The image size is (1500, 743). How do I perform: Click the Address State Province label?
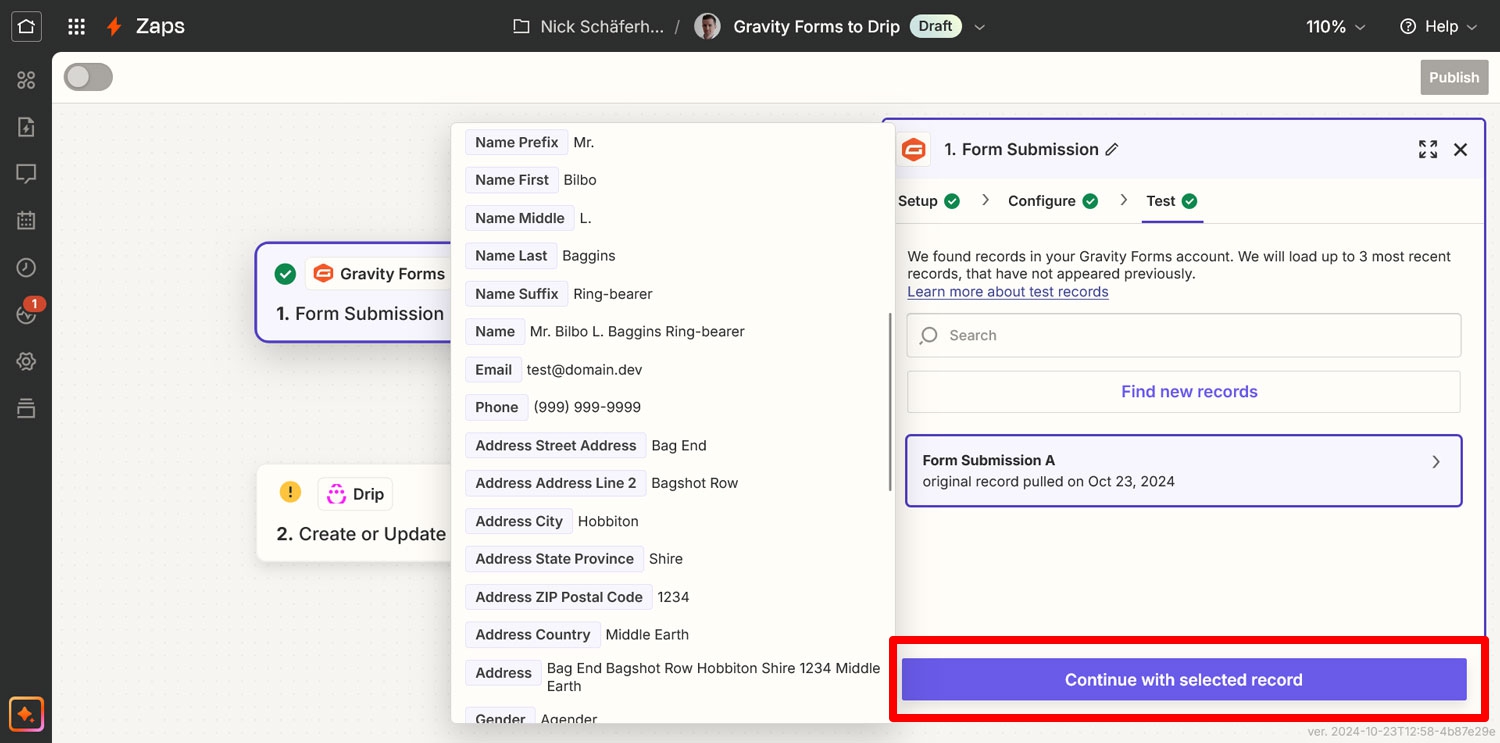(x=555, y=559)
